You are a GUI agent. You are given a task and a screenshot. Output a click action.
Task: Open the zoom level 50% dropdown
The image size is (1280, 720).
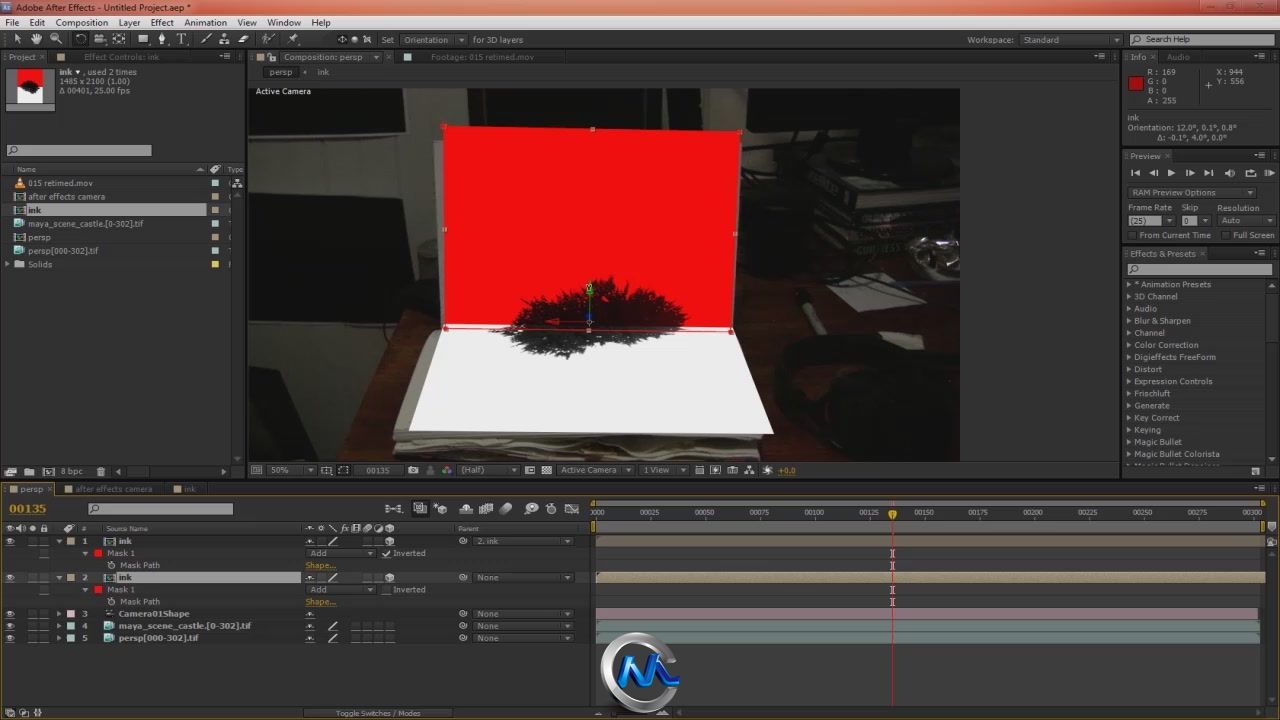pos(292,470)
